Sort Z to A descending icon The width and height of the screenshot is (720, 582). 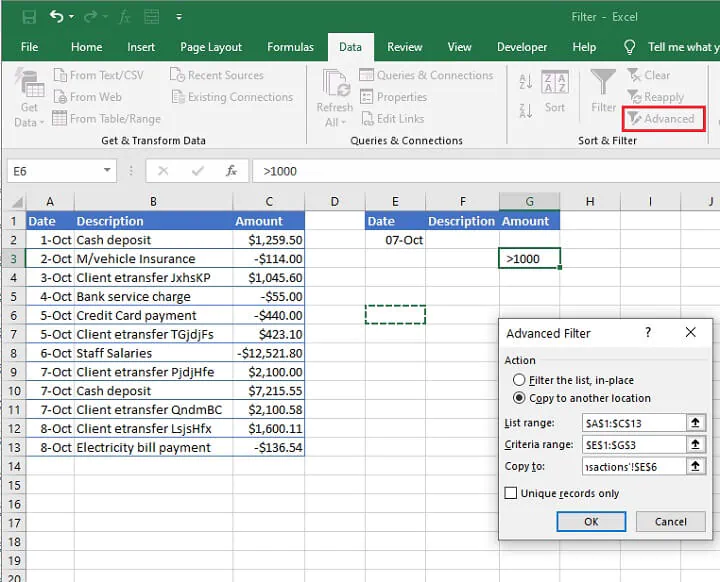(x=526, y=110)
